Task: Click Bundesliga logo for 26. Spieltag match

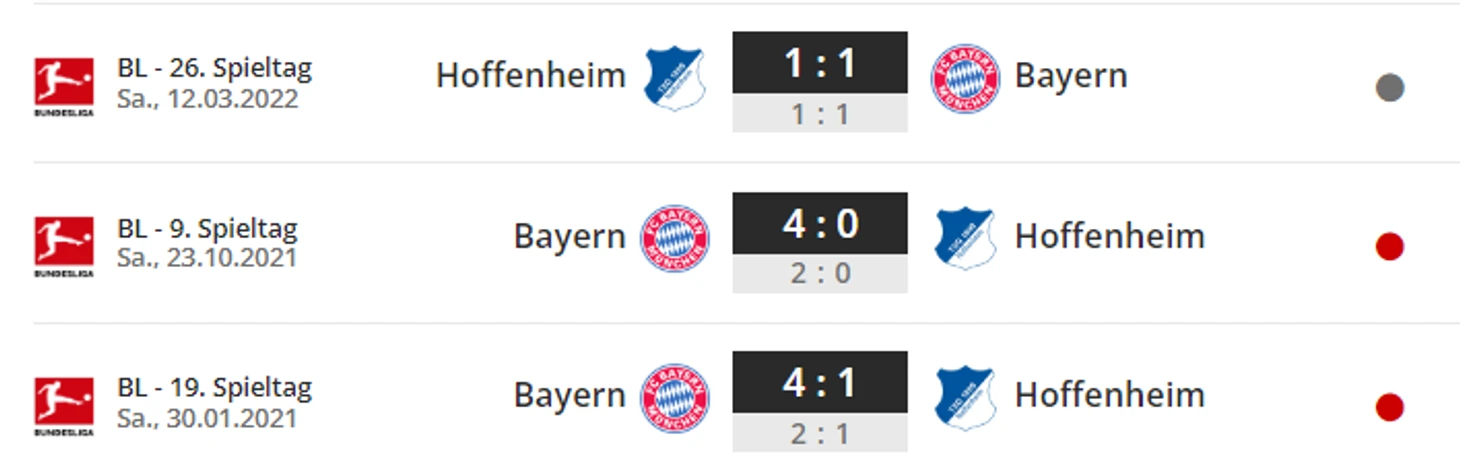Action: click(64, 87)
